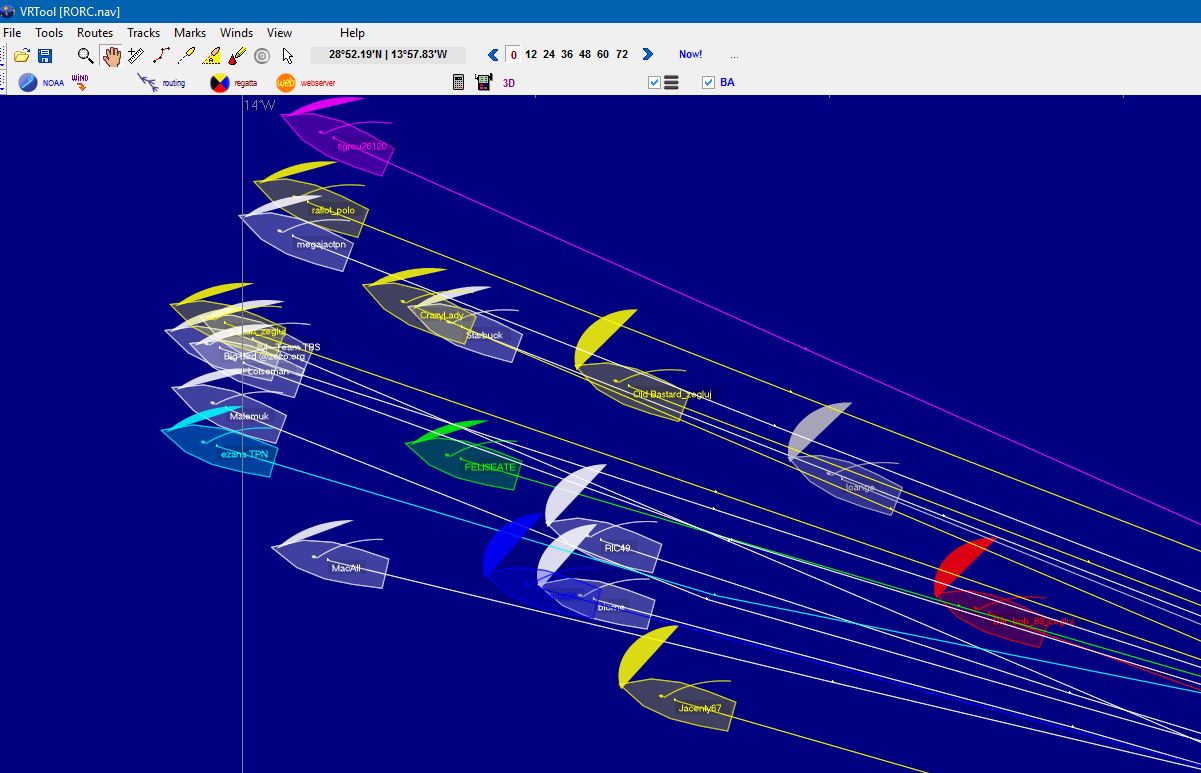This screenshot has width=1201, height=773.
Task: Open the Help menu
Action: (353, 33)
